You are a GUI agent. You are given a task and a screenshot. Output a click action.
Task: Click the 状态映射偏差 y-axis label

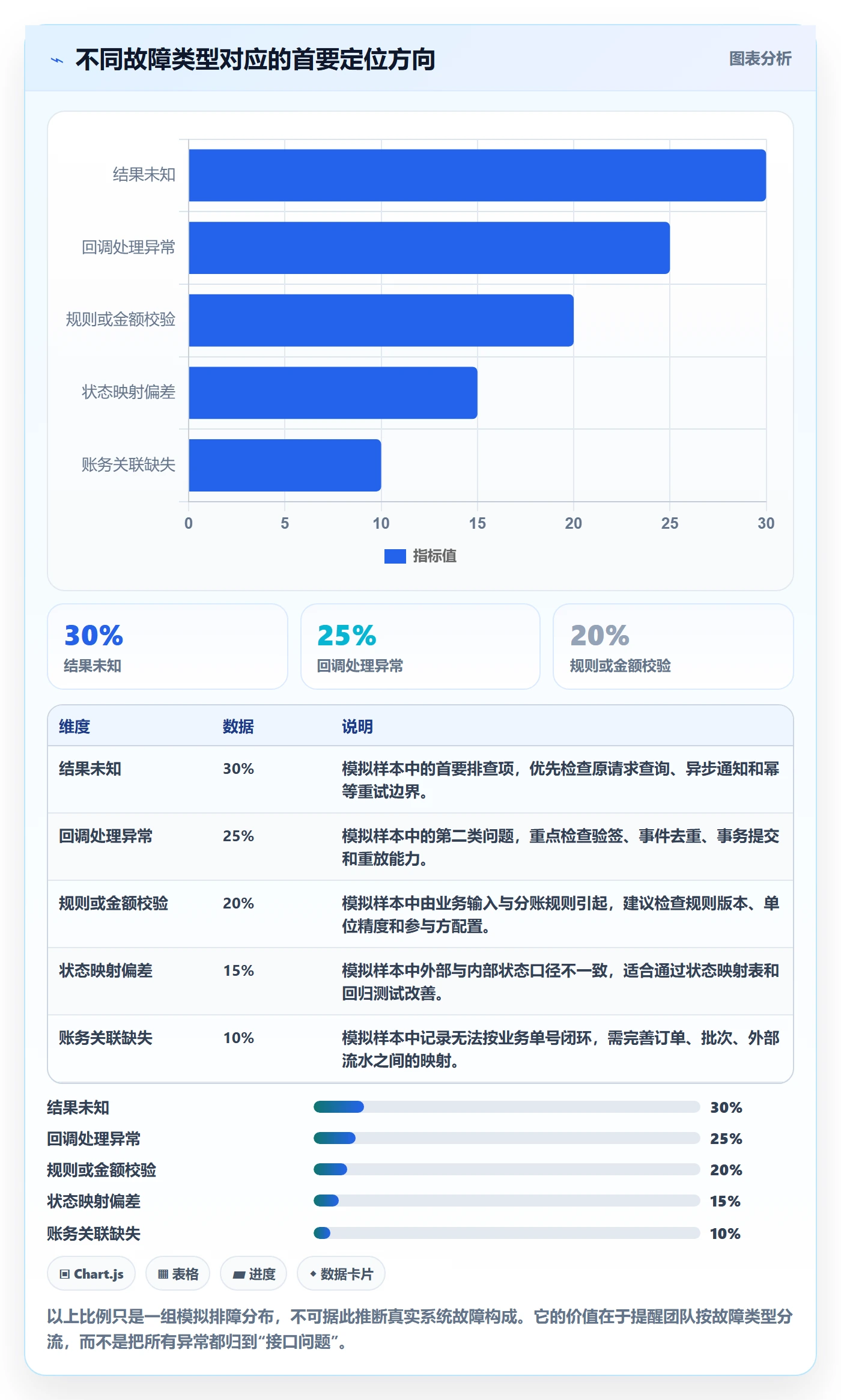[x=129, y=392]
